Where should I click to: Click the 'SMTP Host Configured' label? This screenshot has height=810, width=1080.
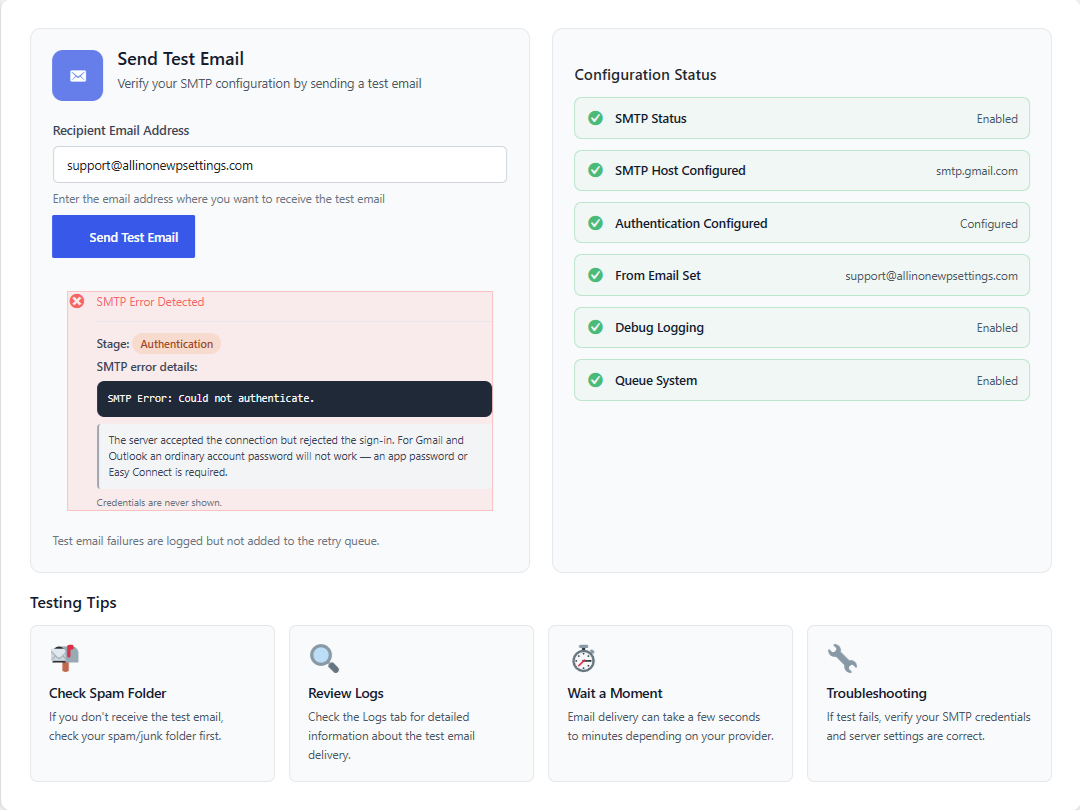[681, 170]
